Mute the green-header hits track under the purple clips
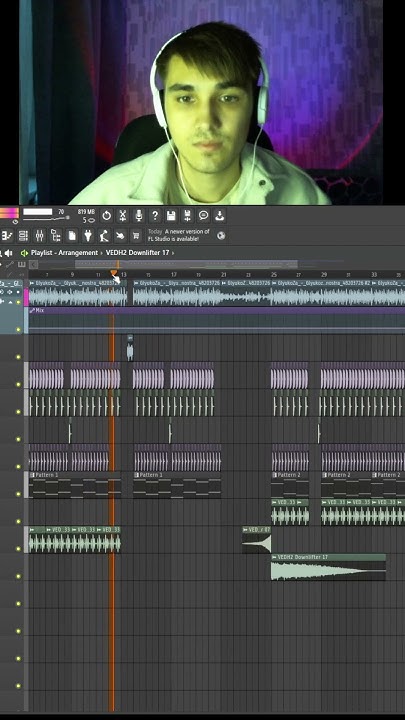Viewport: 405px width, 720px height. coord(18,412)
